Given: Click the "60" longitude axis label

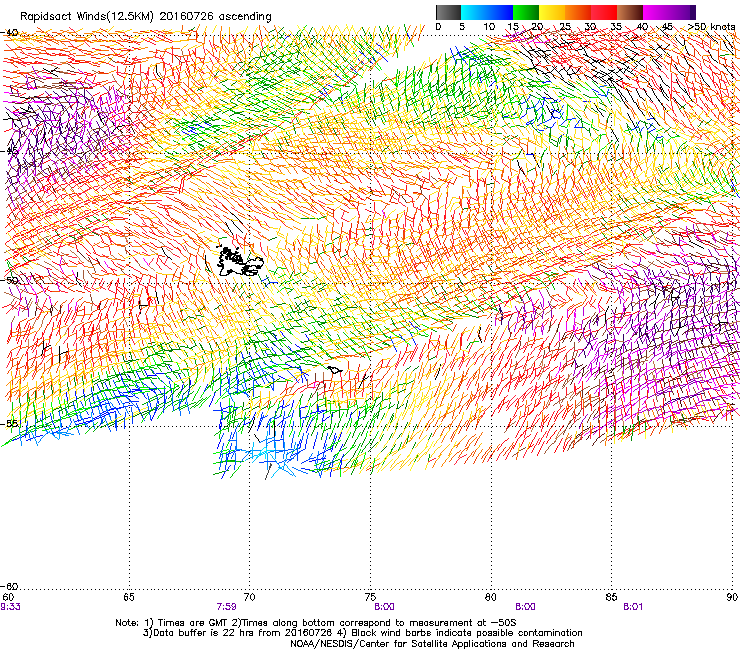Looking at the screenshot, I should point(8,597).
